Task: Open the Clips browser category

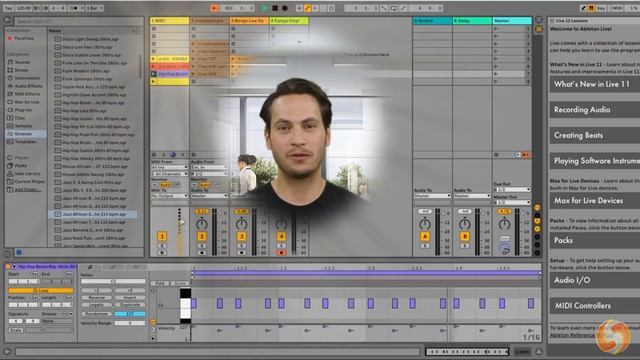Action: coord(16,118)
